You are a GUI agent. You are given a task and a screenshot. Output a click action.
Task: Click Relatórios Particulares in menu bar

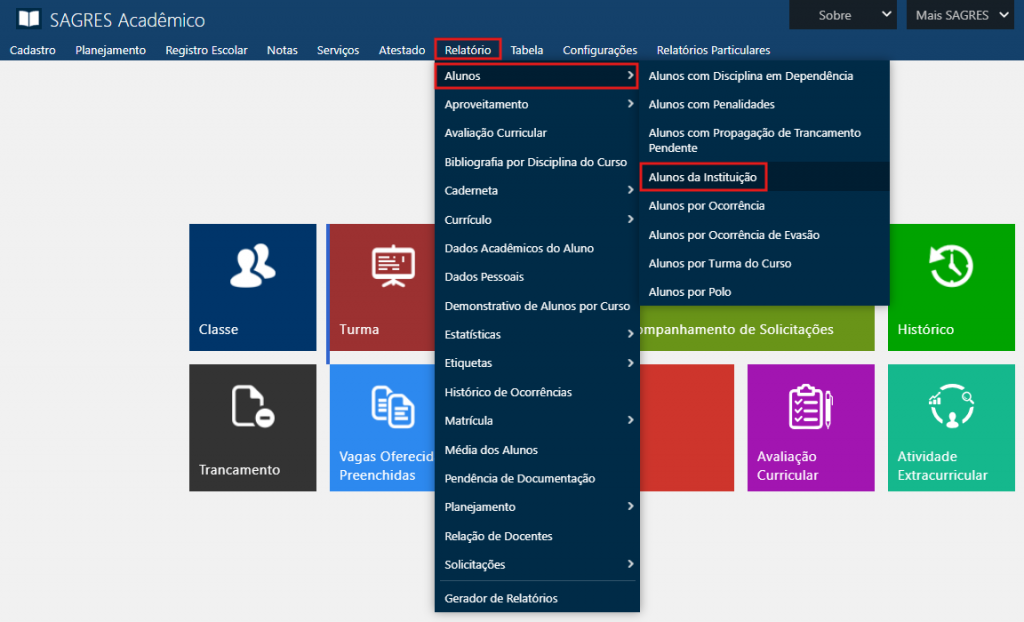click(713, 50)
